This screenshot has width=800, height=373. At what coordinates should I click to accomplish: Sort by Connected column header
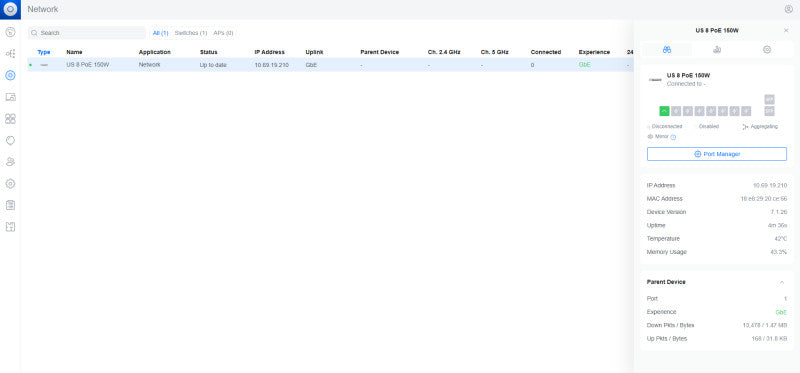point(545,52)
